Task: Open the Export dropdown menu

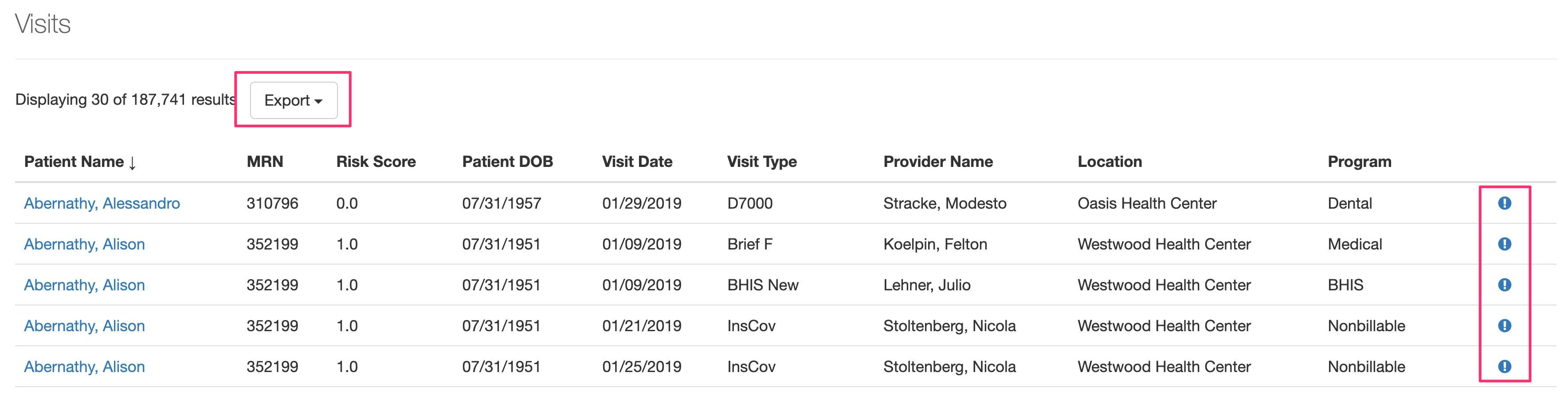Action: click(x=294, y=100)
